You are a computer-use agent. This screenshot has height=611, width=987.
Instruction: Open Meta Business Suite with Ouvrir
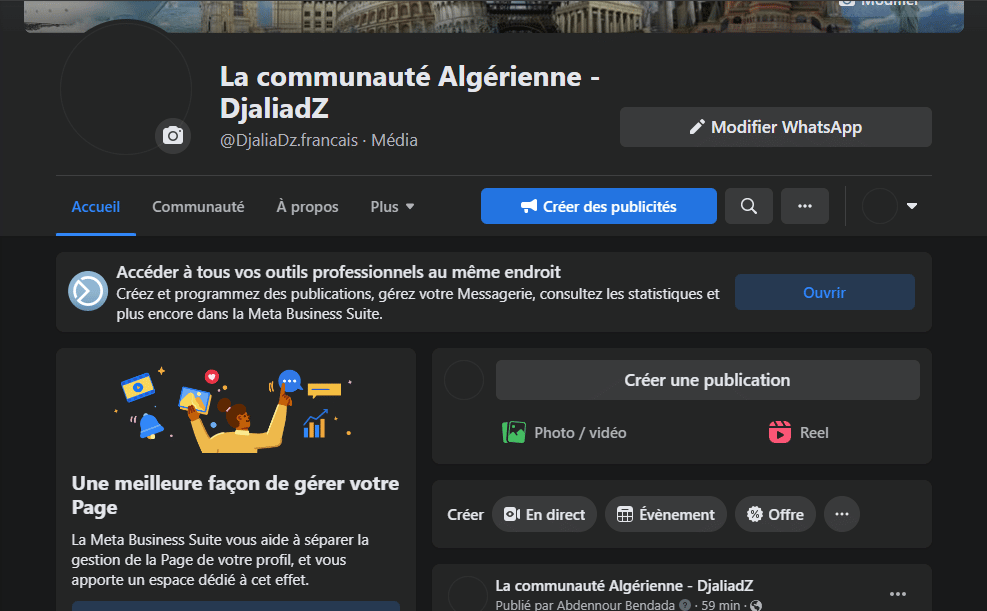(x=825, y=292)
